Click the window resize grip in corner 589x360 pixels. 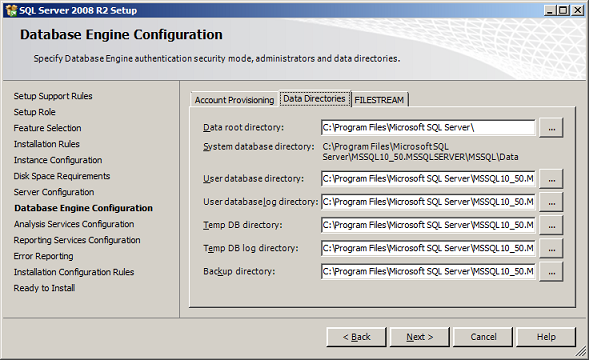tap(581, 352)
